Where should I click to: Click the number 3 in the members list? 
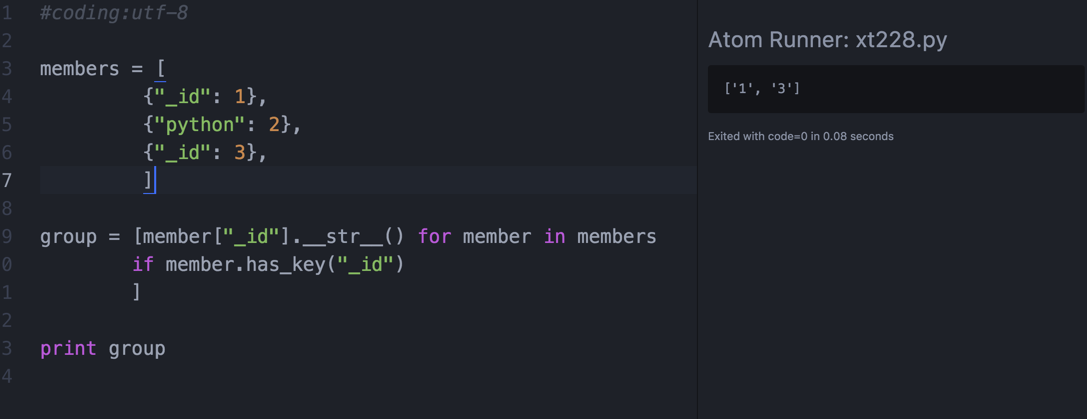click(x=240, y=153)
